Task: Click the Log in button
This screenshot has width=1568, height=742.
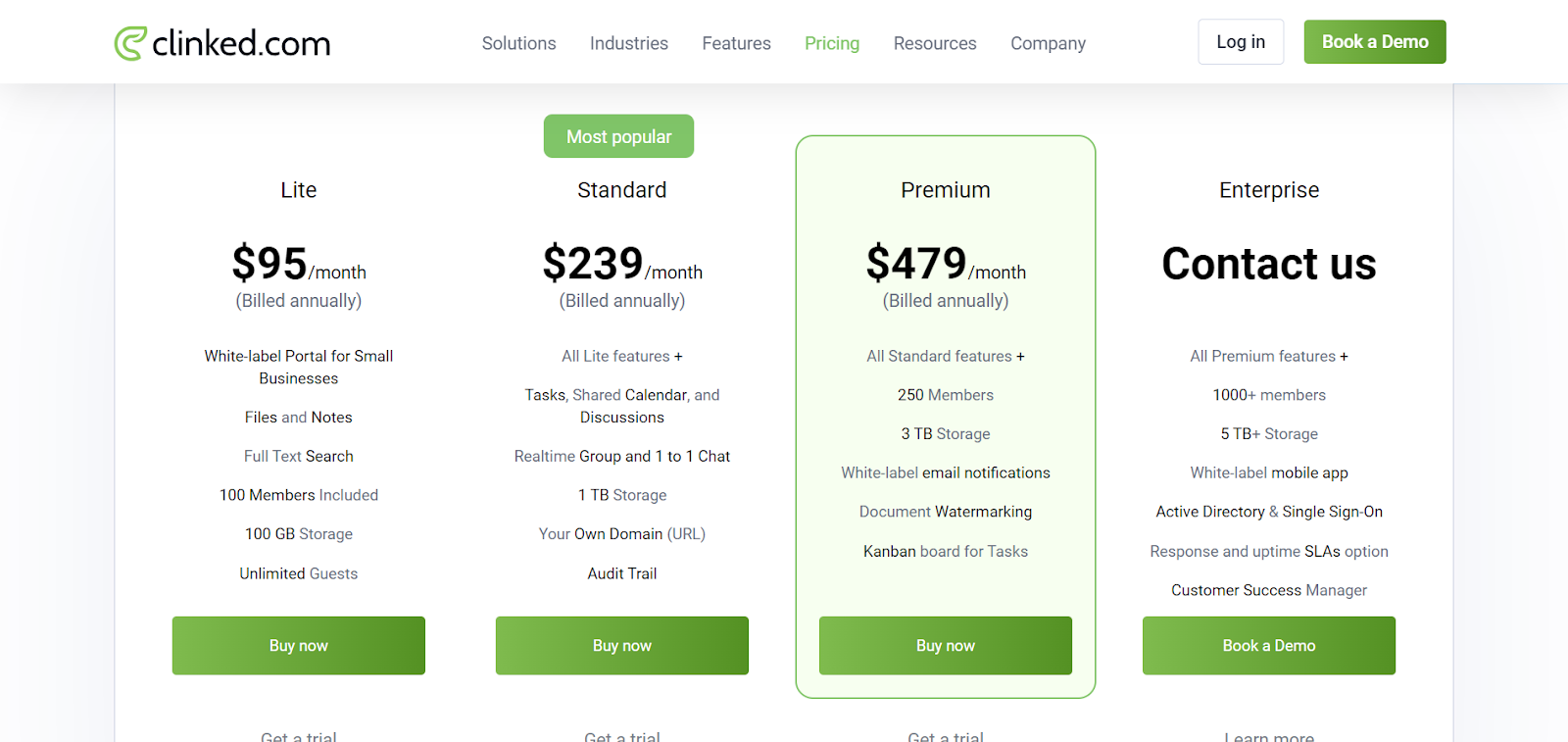Action: 1240,41
